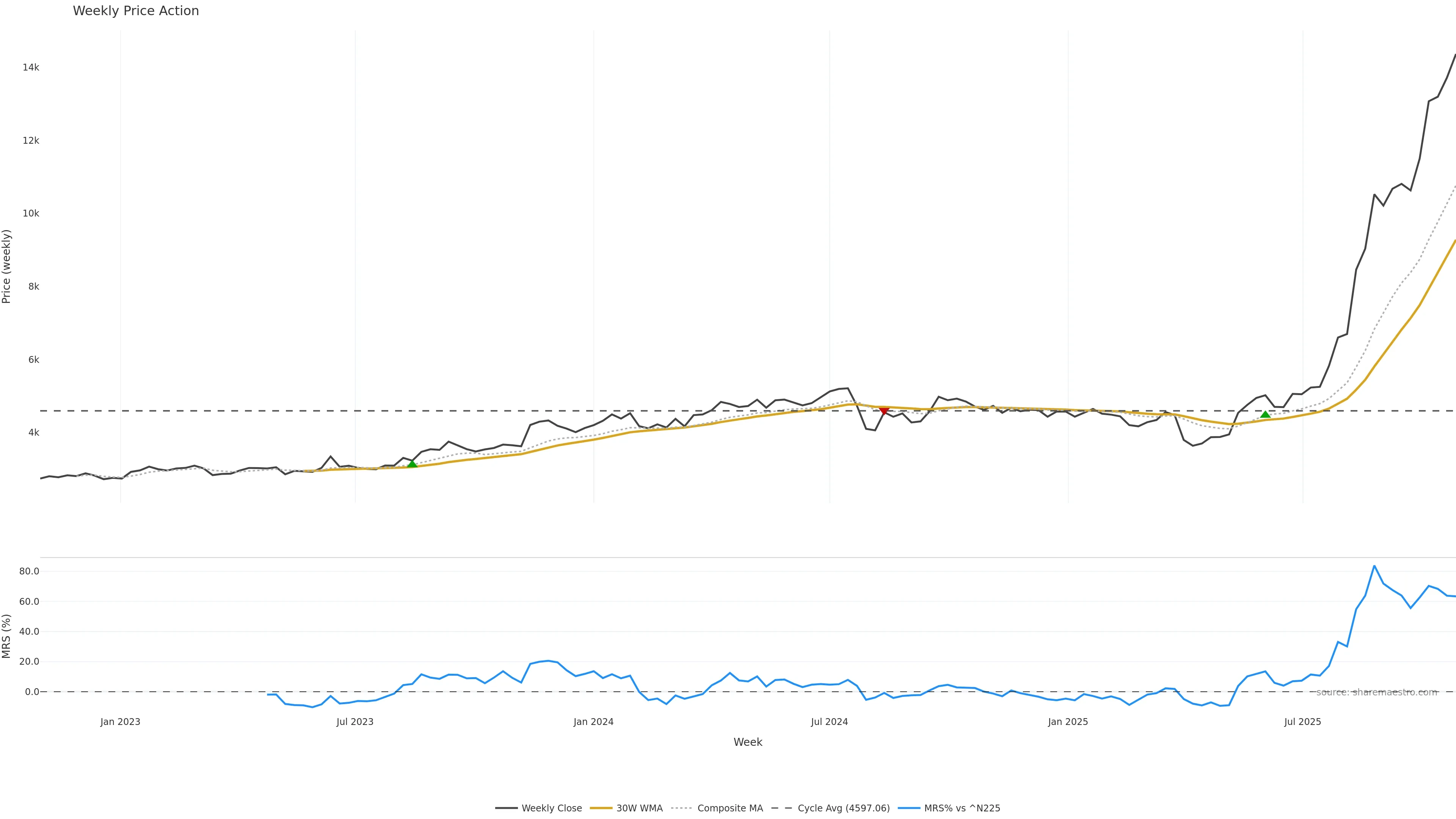Select the Jul 2024 x-axis tick label
The image size is (1456, 819).
pyautogui.click(x=829, y=722)
